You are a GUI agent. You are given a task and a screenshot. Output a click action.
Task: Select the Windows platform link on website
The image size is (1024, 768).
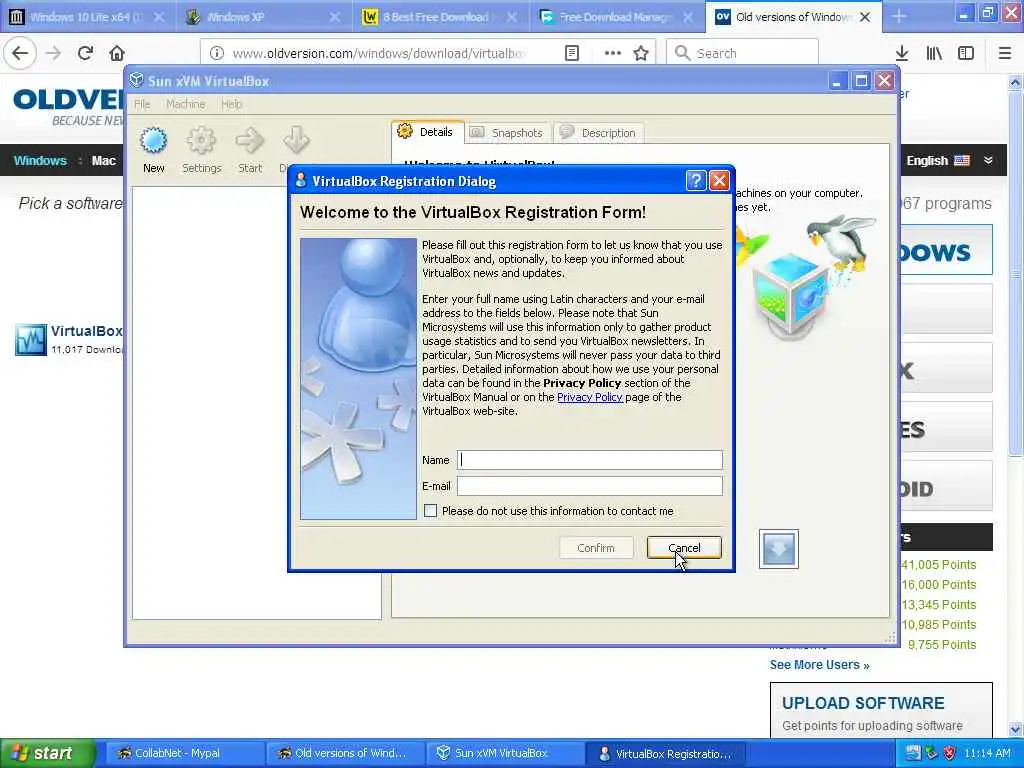[40, 161]
